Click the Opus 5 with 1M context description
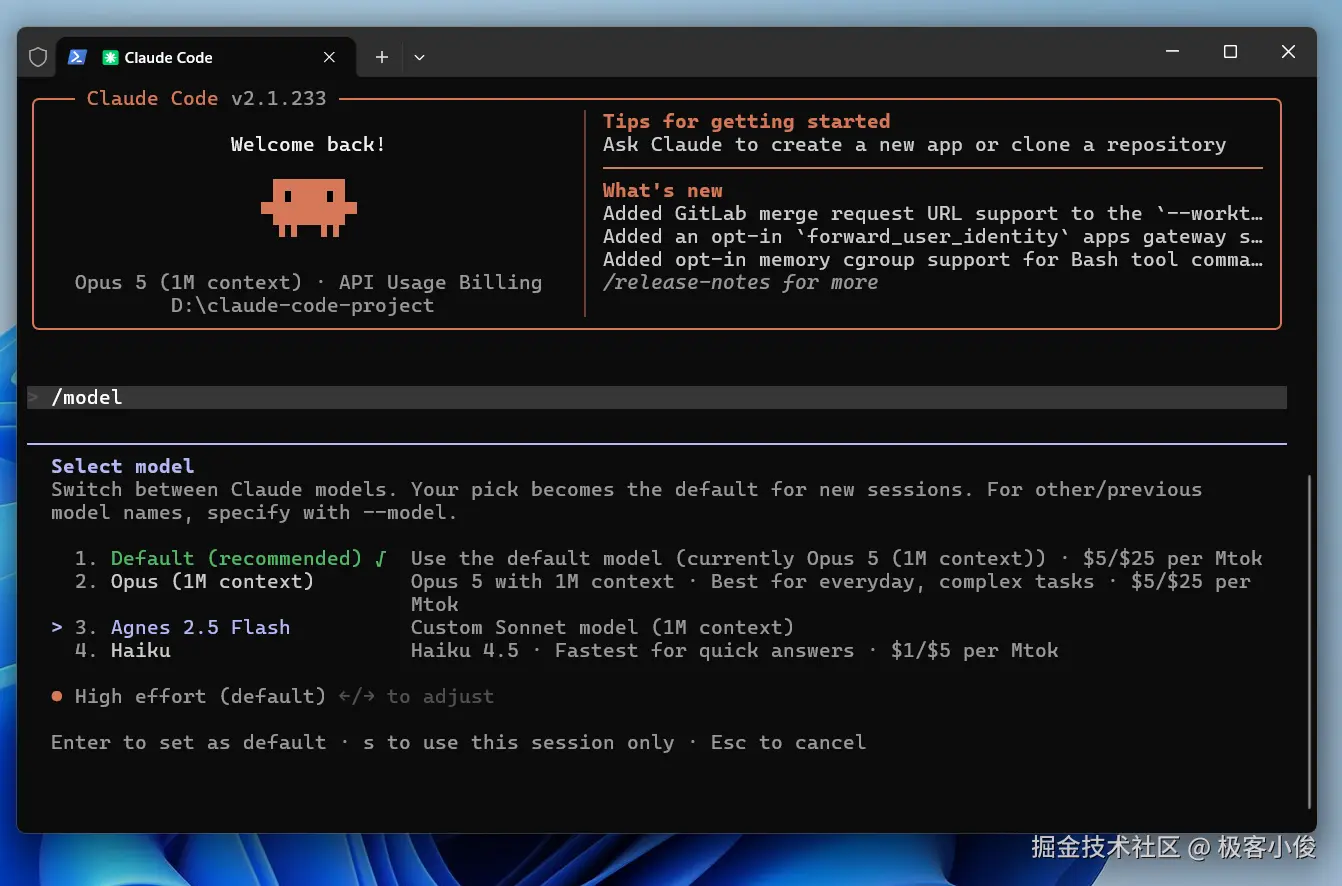The height and width of the screenshot is (886, 1342). point(830,592)
